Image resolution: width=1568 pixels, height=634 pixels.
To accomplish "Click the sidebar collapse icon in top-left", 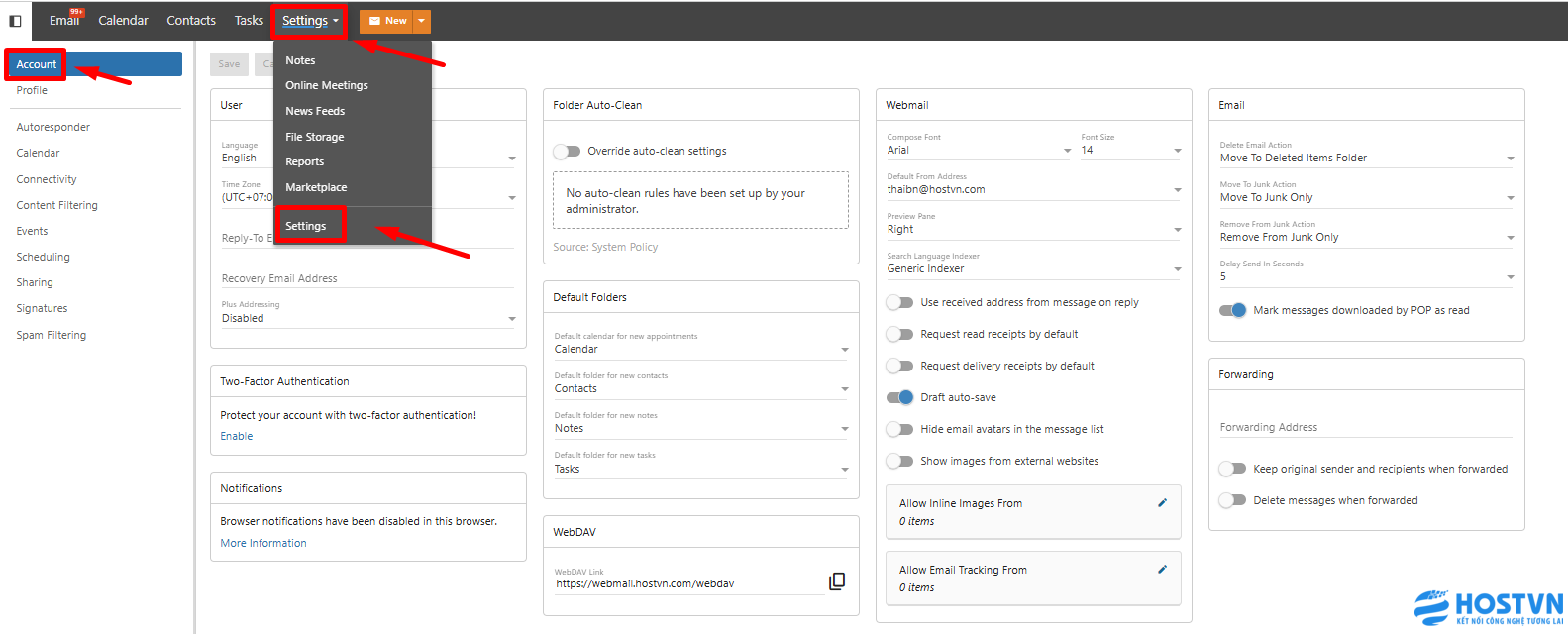I will pos(15,21).
